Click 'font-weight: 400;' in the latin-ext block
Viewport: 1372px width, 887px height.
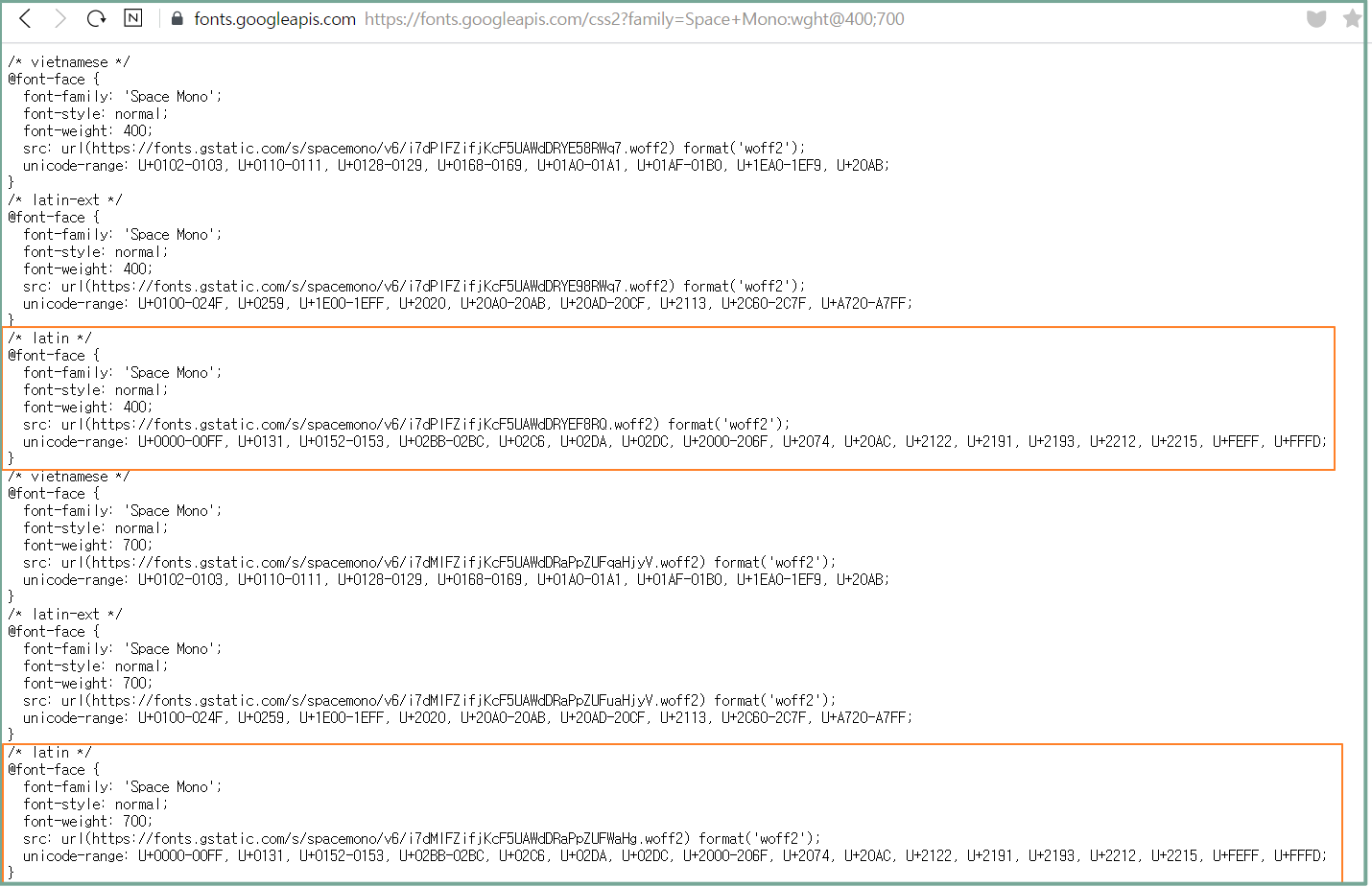[88, 269]
